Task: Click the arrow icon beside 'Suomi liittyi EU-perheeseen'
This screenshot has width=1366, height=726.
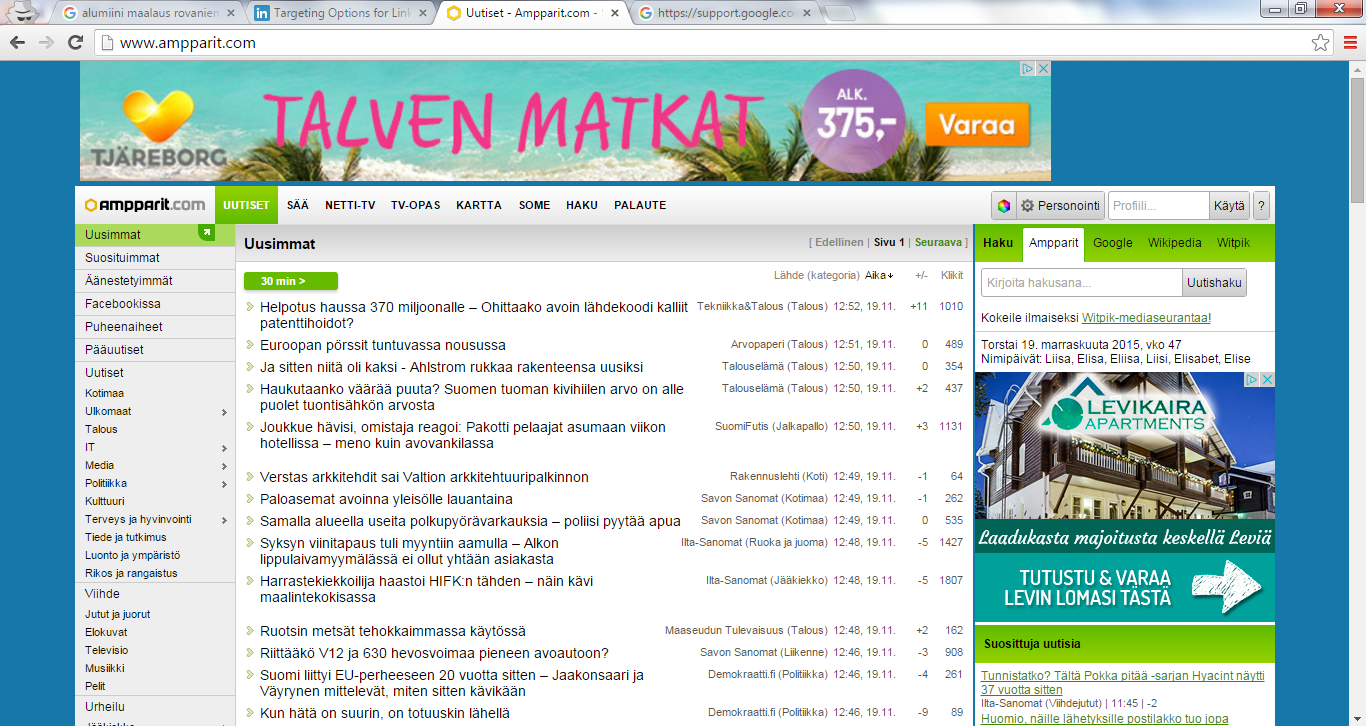Action: tap(250, 675)
